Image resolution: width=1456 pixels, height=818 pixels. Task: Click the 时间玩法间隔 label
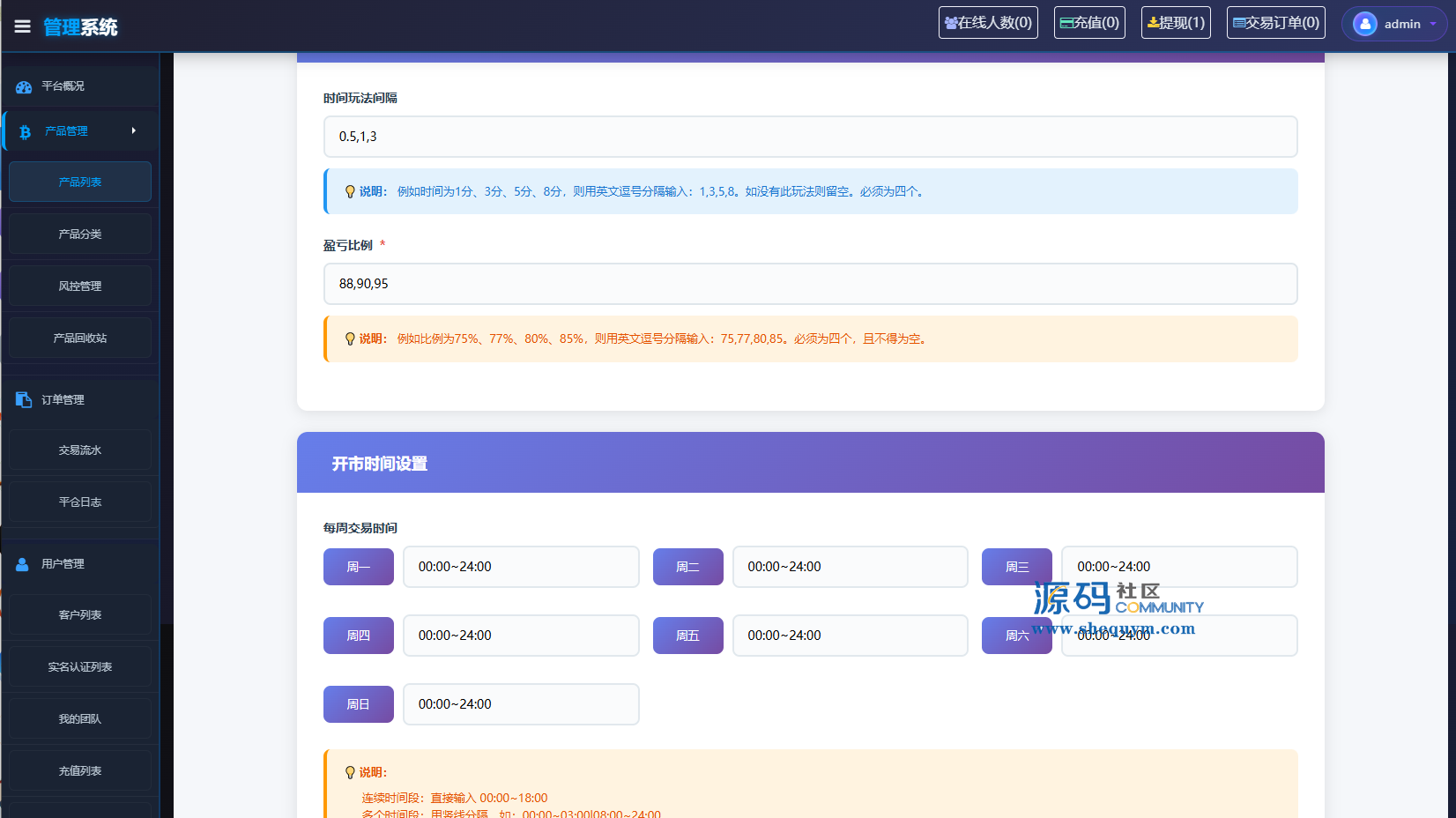(360, 98)
